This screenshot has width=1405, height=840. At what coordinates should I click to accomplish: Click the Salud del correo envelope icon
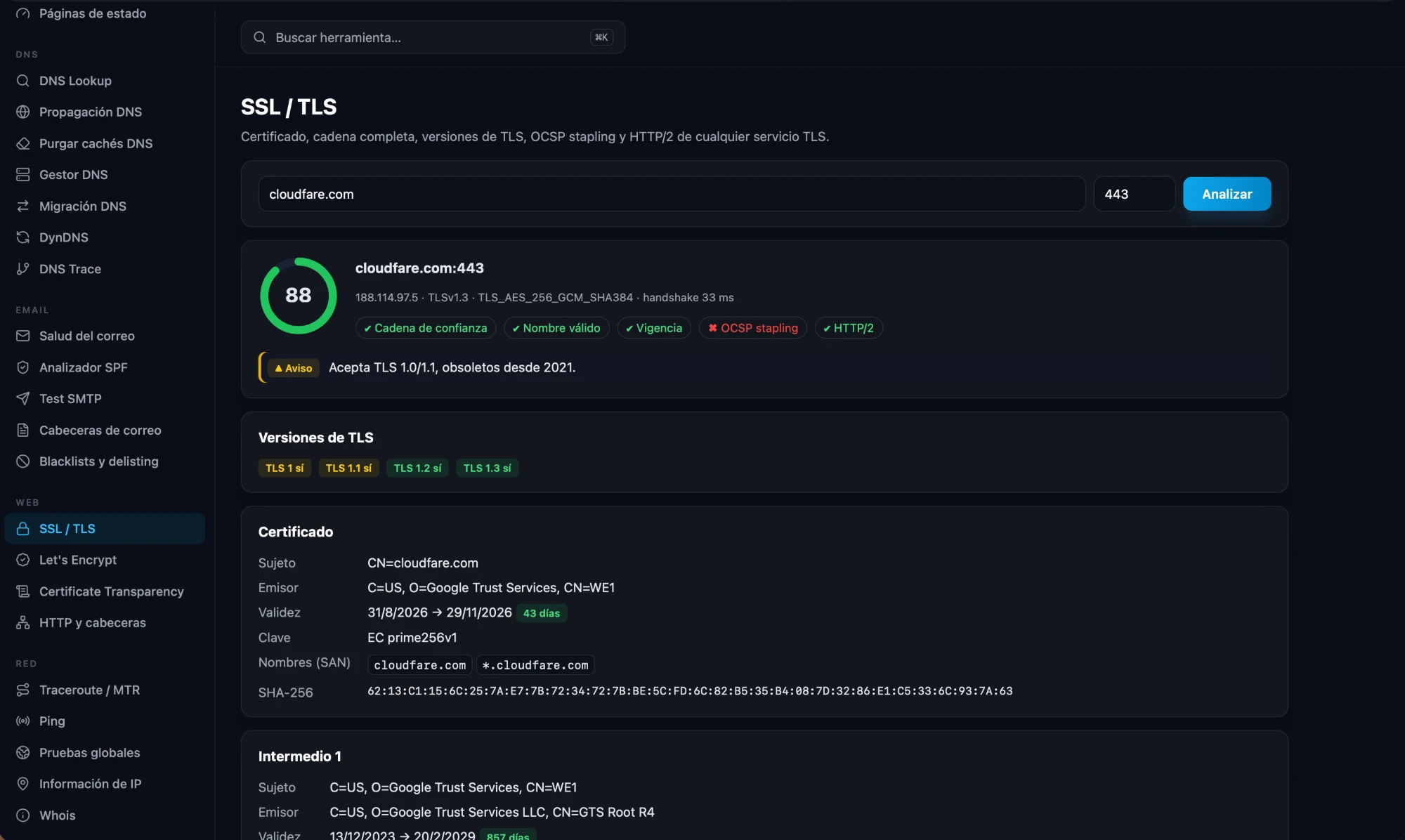(23, 336)
